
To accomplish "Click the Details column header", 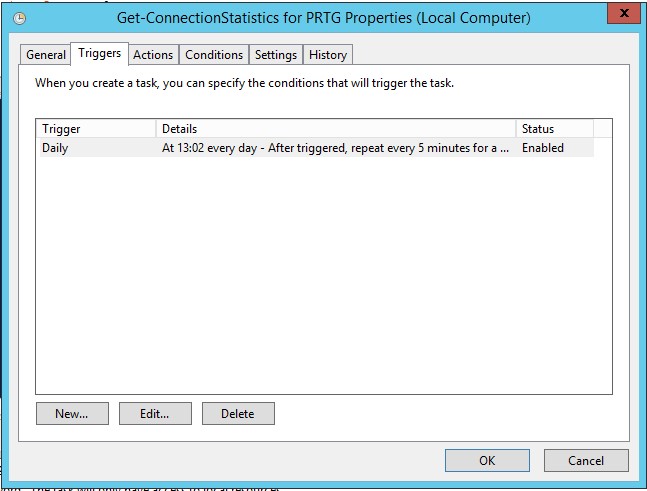I will click(x=336, y=129).
